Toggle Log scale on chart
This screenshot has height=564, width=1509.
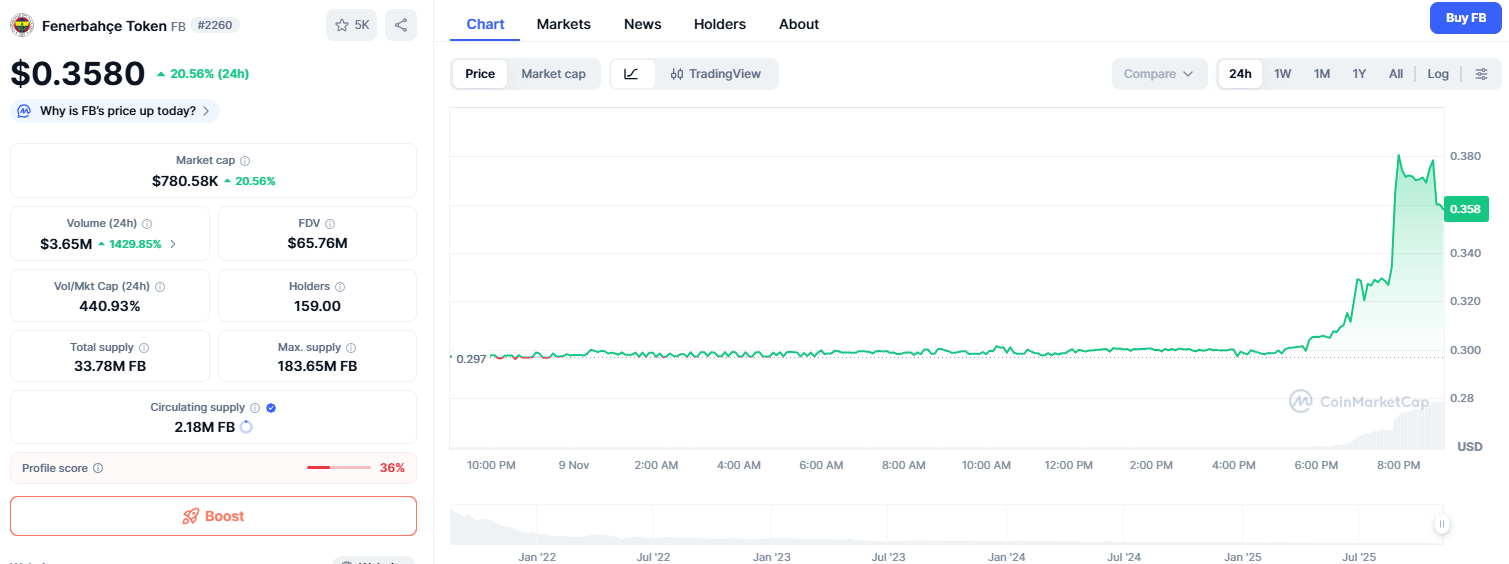(1438, 74)
